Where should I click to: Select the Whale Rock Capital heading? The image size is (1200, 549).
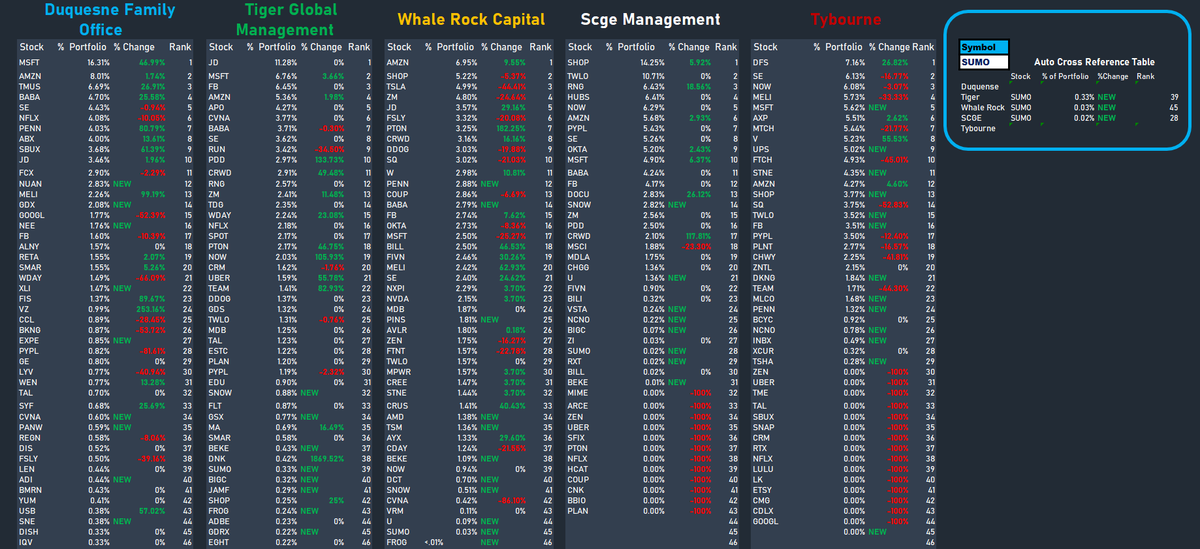coord(471,19)
